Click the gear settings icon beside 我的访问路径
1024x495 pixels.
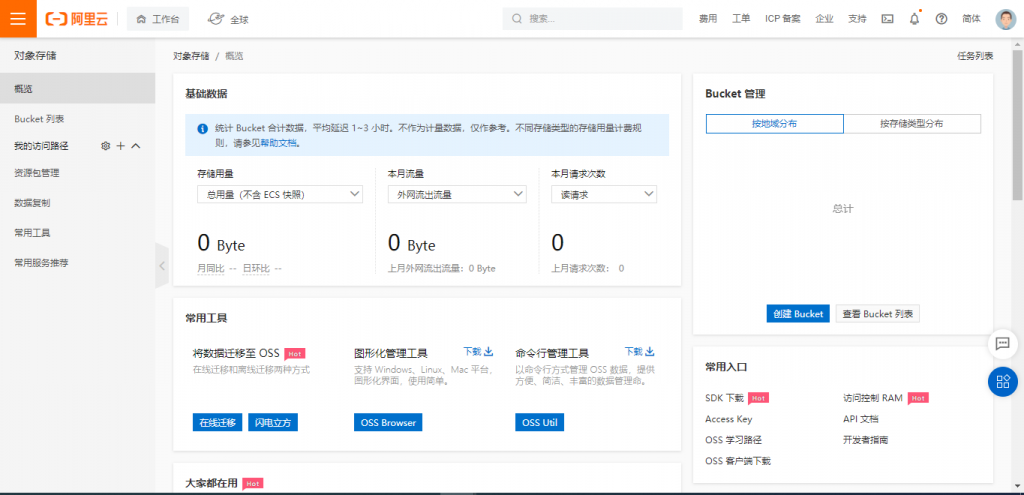pos(105,146)
